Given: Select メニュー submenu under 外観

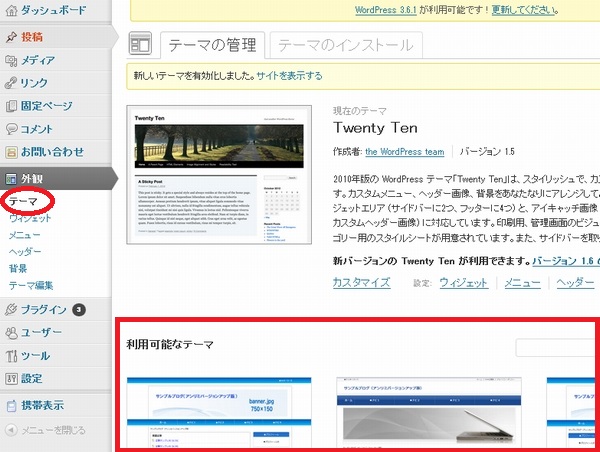Looking at the screenshot, I should (24, 235).
